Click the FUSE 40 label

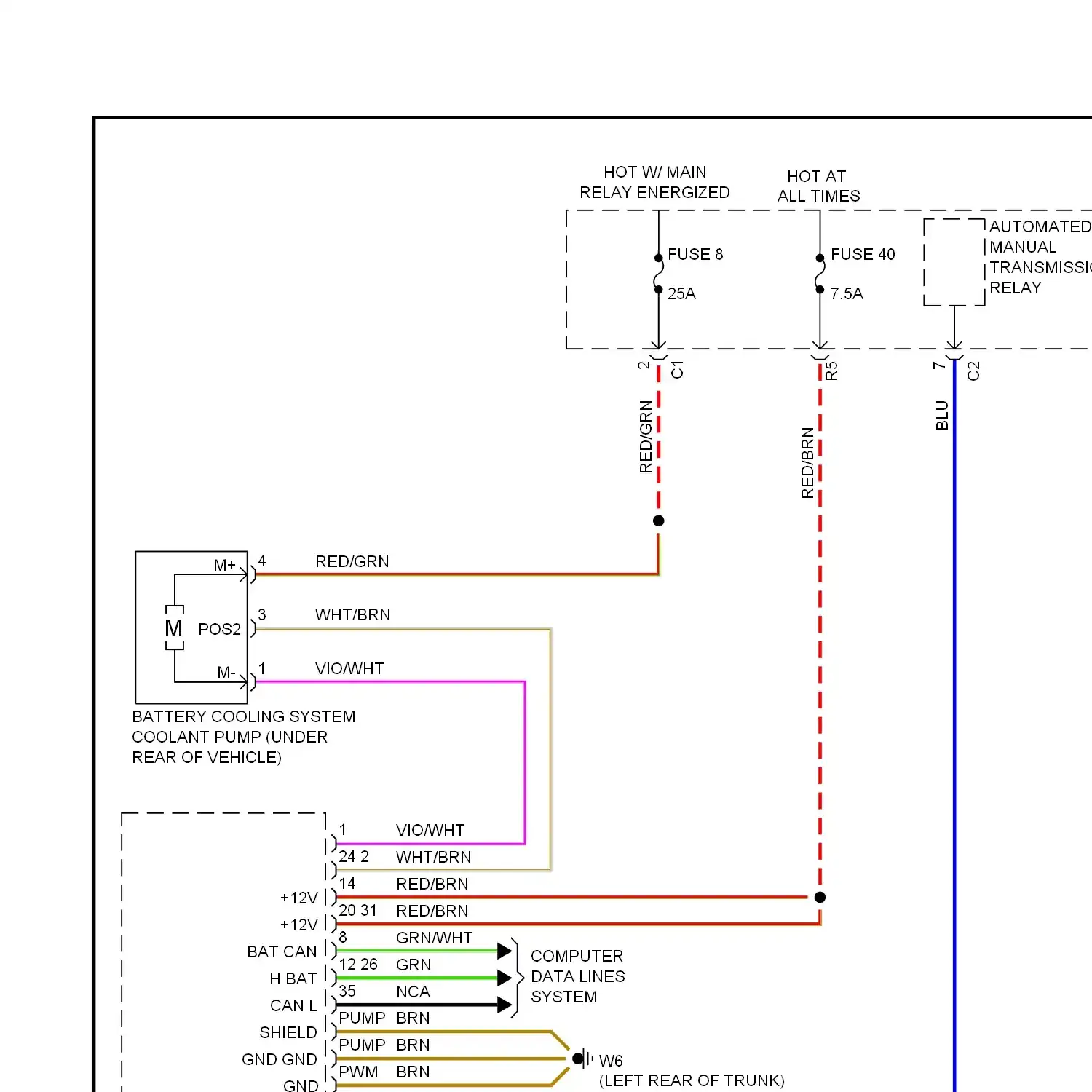click(x=863, y=254)
